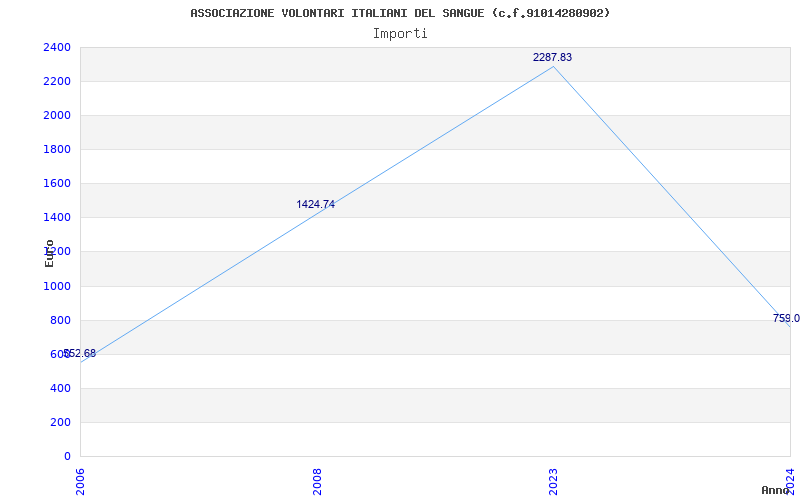
Task: Click the y-axis value 2000
Action: pyautogui.click(x=57, y=116)
